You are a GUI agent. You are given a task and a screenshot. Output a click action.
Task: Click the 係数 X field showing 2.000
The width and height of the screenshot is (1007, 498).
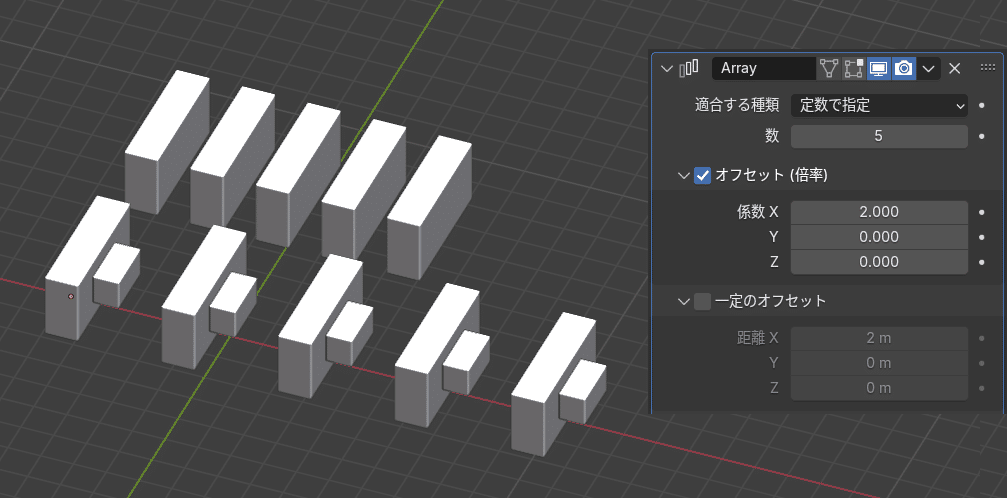point(879,212)
